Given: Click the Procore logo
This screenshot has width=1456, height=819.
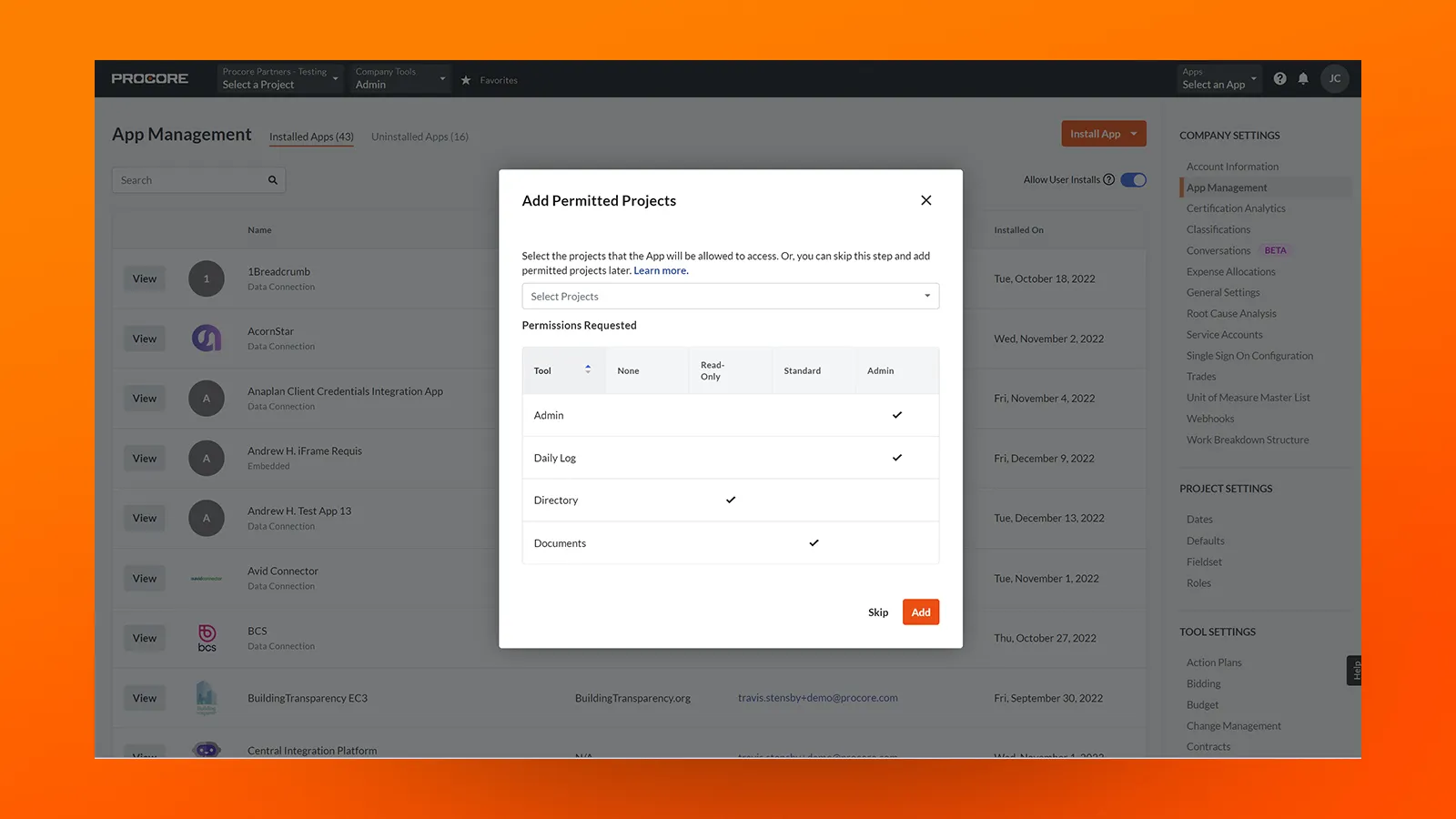Looking at the screenshot, I should point(149,78).
